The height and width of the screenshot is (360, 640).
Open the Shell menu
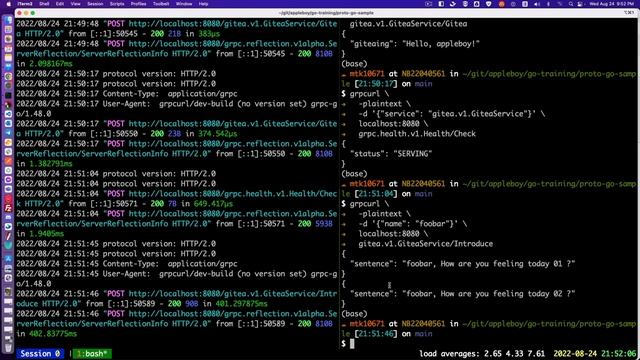coord(44,4)
